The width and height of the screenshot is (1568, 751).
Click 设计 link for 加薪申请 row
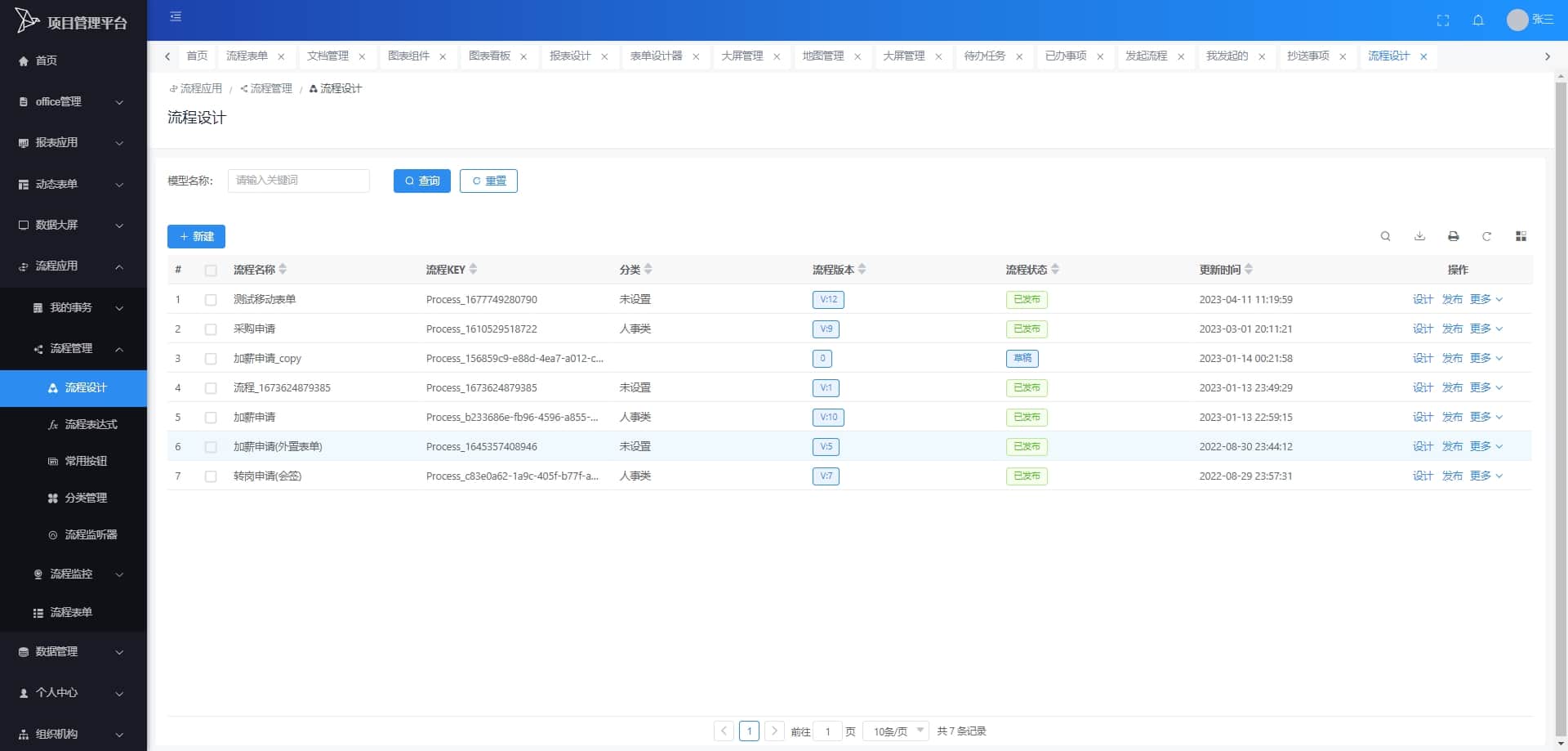pyautogui.click(x=1423, y=417)
